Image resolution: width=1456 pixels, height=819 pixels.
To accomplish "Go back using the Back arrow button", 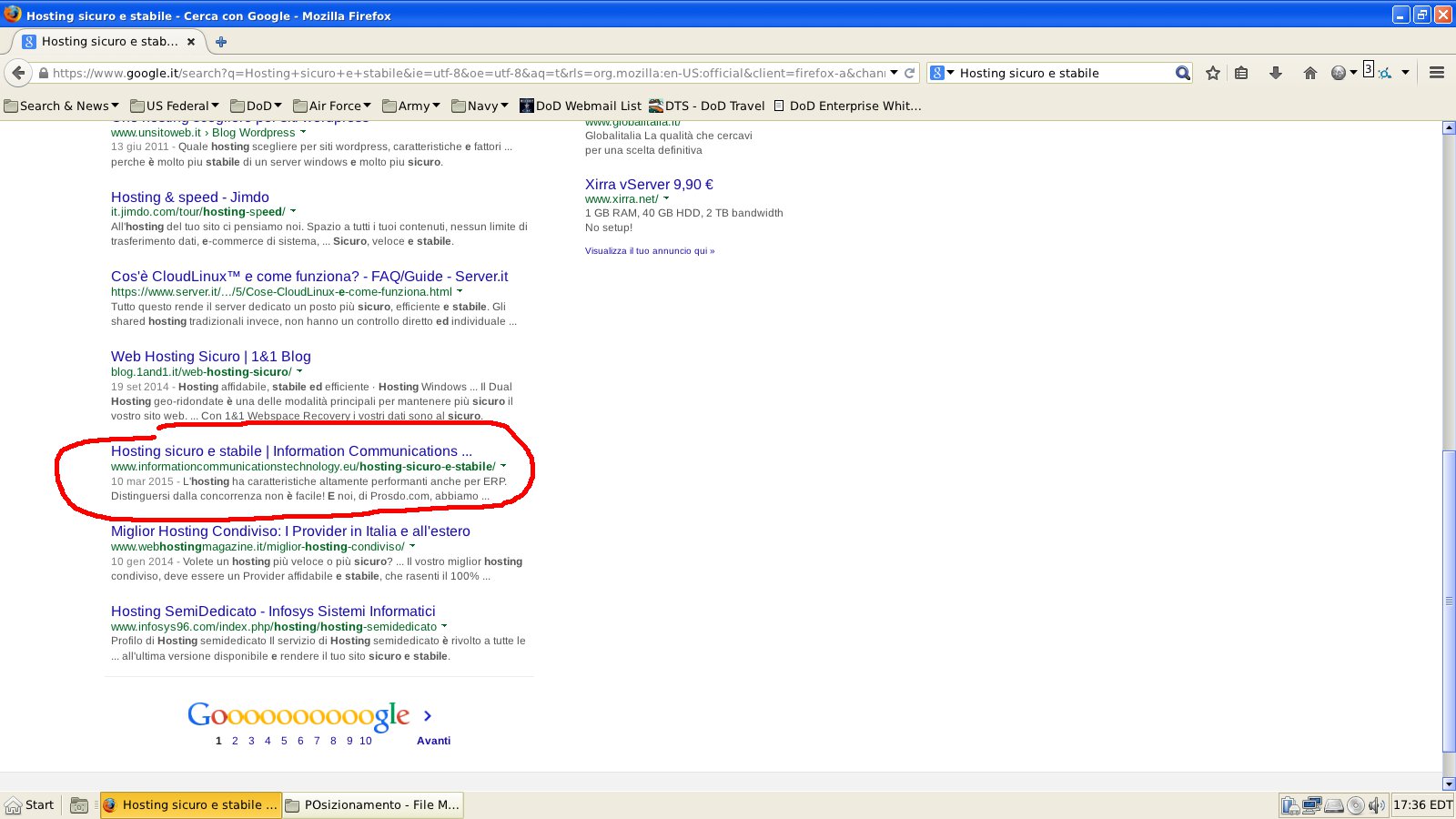I will click(x=18, y=73).
